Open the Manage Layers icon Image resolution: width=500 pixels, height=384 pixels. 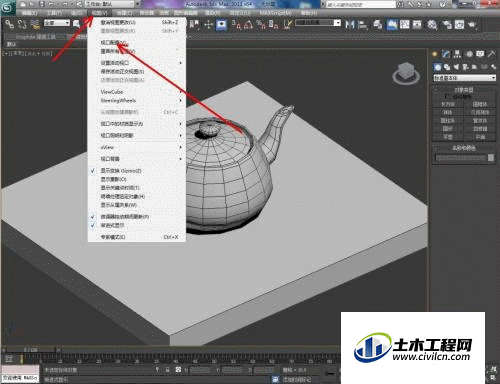(378, 25)
